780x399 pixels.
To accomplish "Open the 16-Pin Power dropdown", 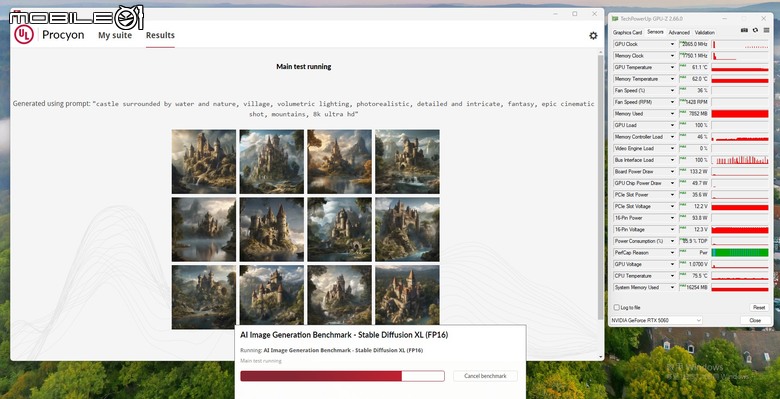I will [x=673, y=218].
